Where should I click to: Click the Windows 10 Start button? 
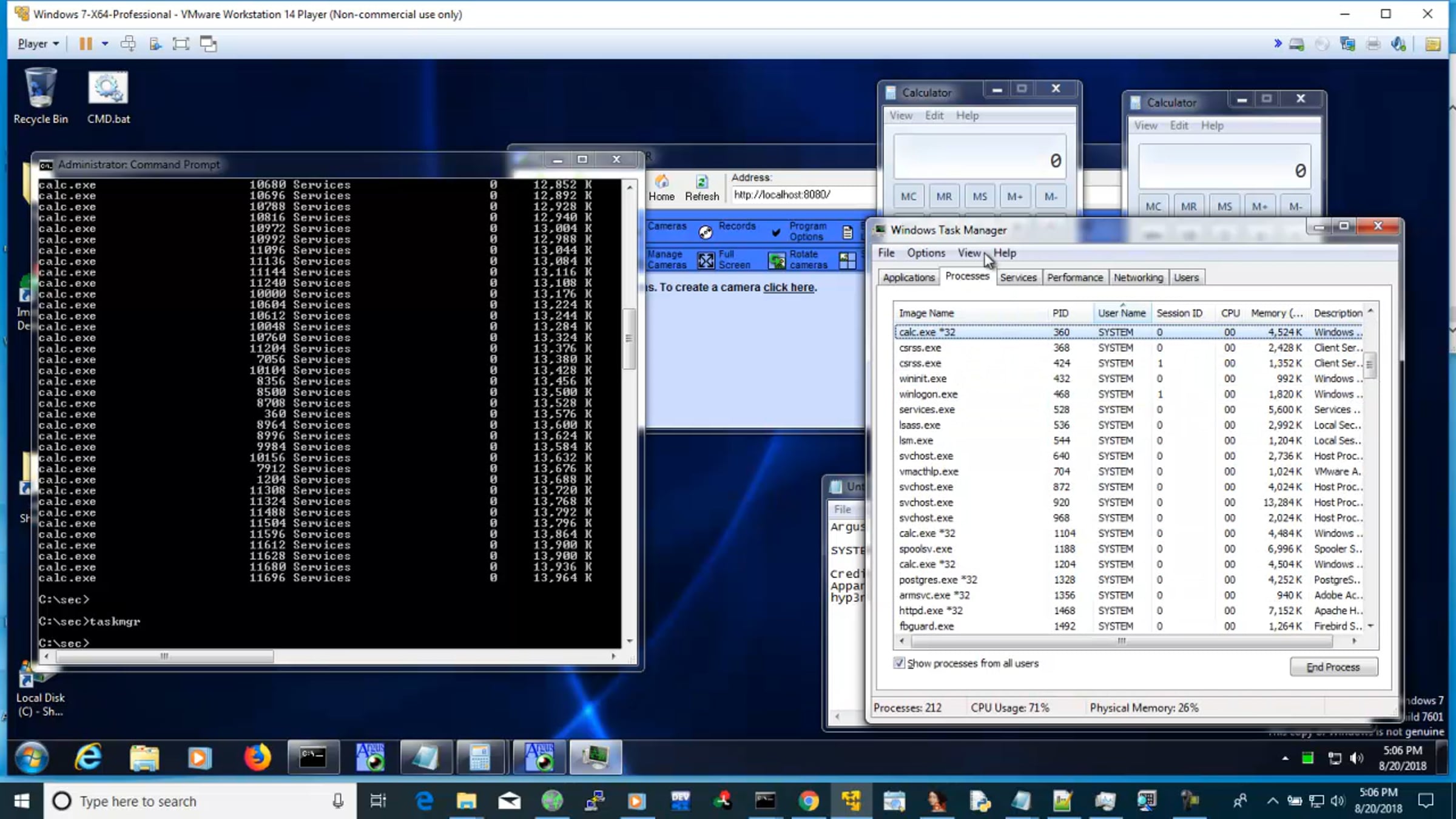coord(22,801)
